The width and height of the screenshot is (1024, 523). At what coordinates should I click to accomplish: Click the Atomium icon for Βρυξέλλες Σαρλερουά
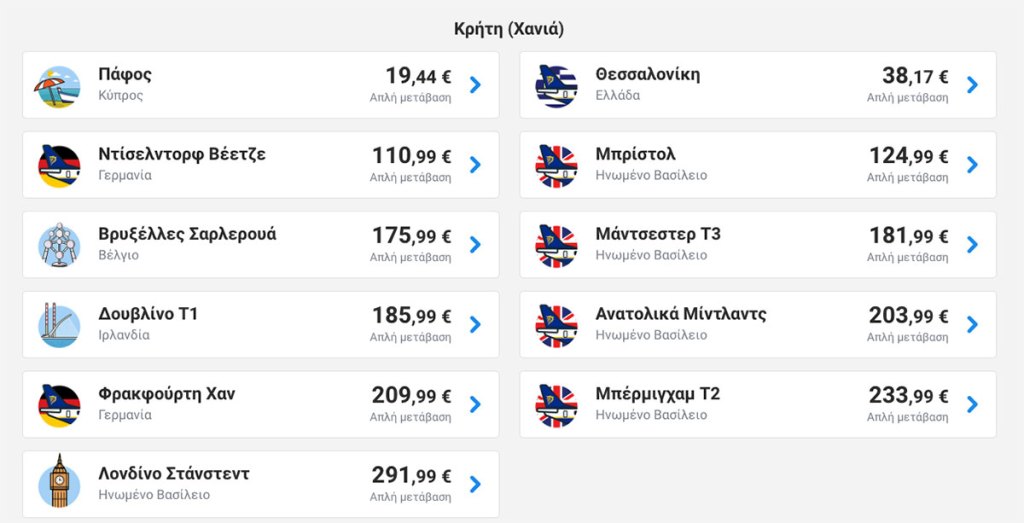pos(59,245)
